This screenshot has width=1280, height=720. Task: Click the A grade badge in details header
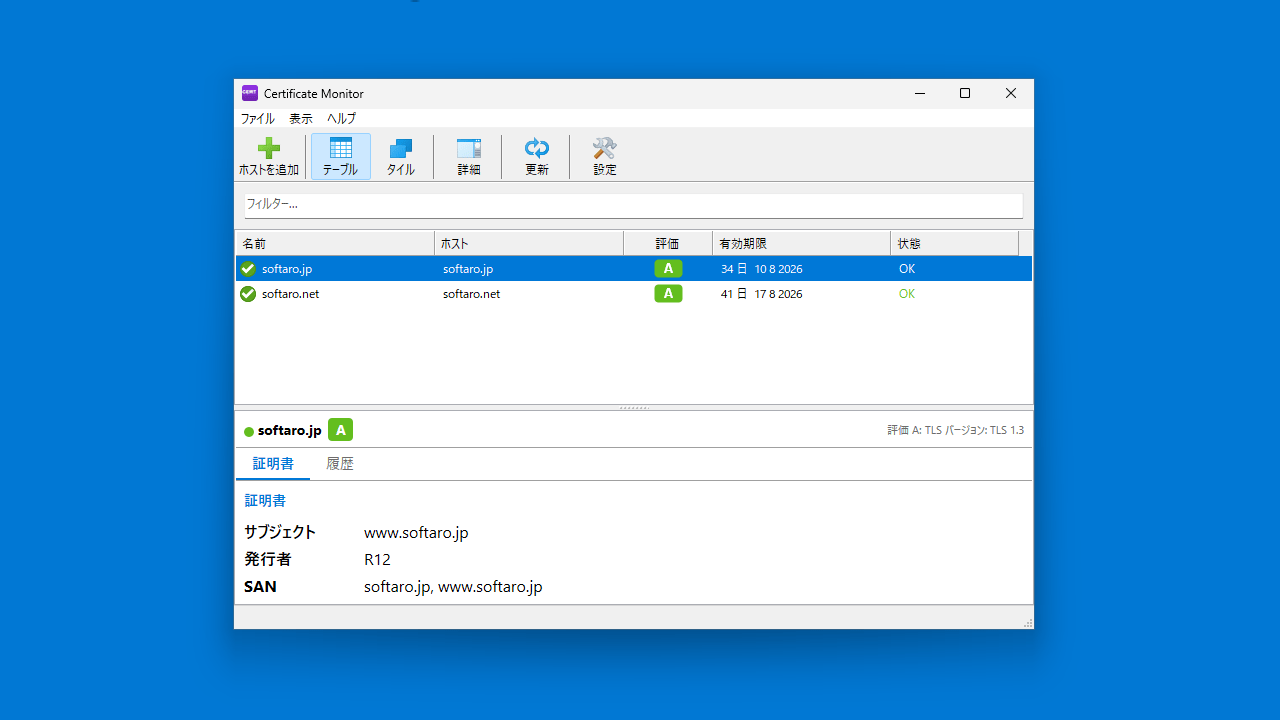pyautogui.click(x=340, y=430)
